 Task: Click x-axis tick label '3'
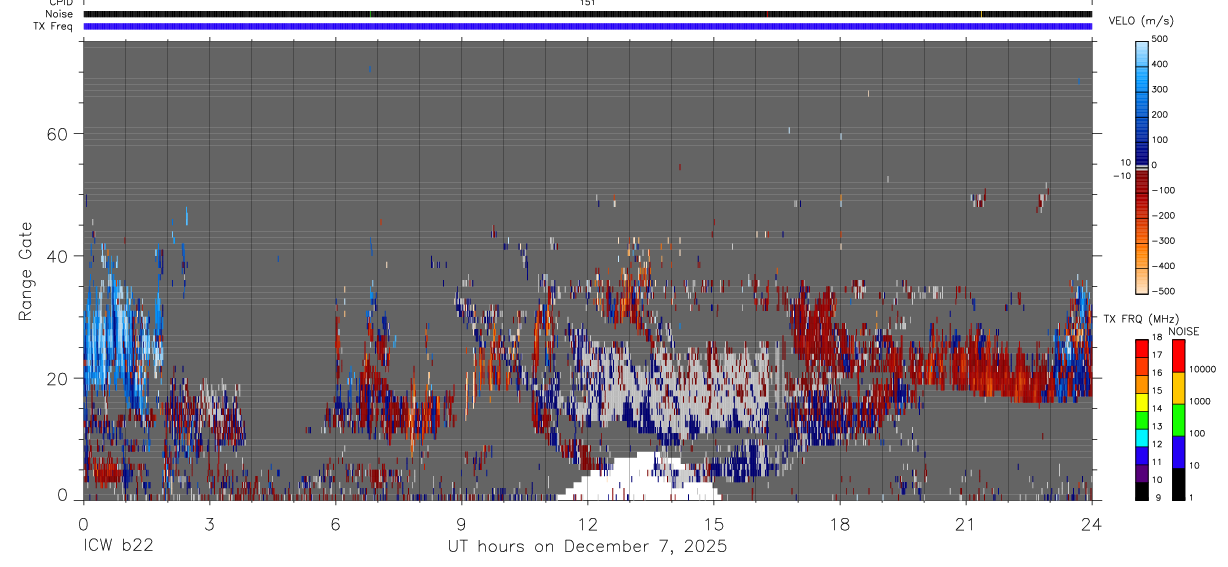click(x=209, y=525)
